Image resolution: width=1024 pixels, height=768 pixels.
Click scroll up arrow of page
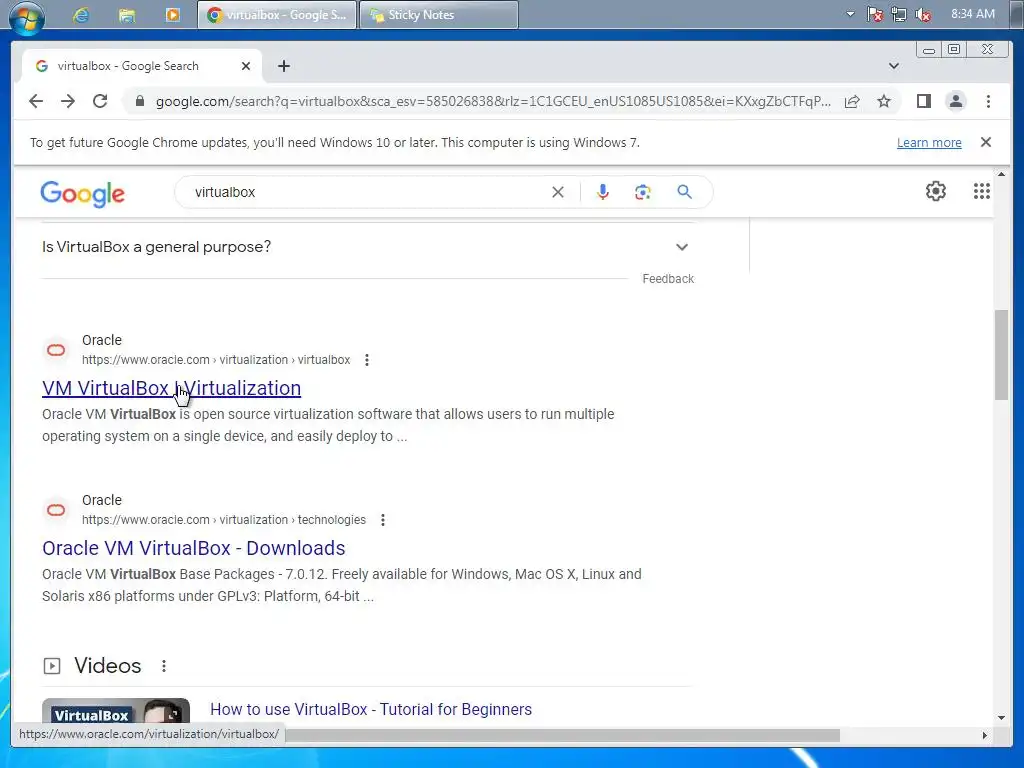coord(1001,174)
